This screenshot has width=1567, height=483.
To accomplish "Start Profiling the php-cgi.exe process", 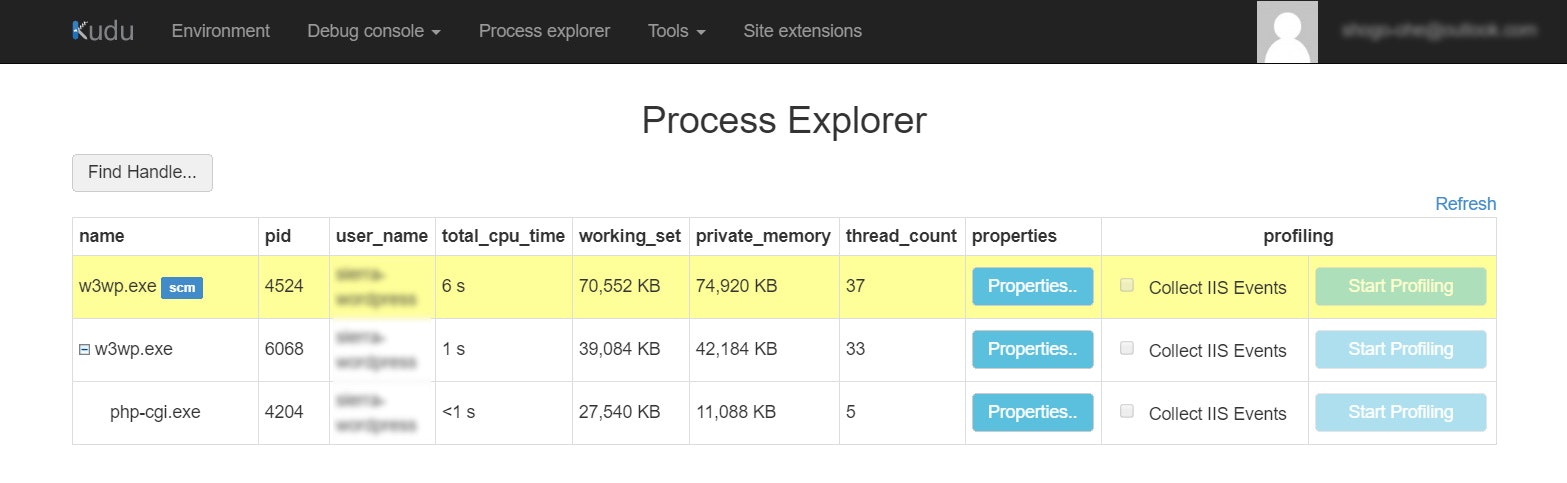I will click(x=1400, y=412).
